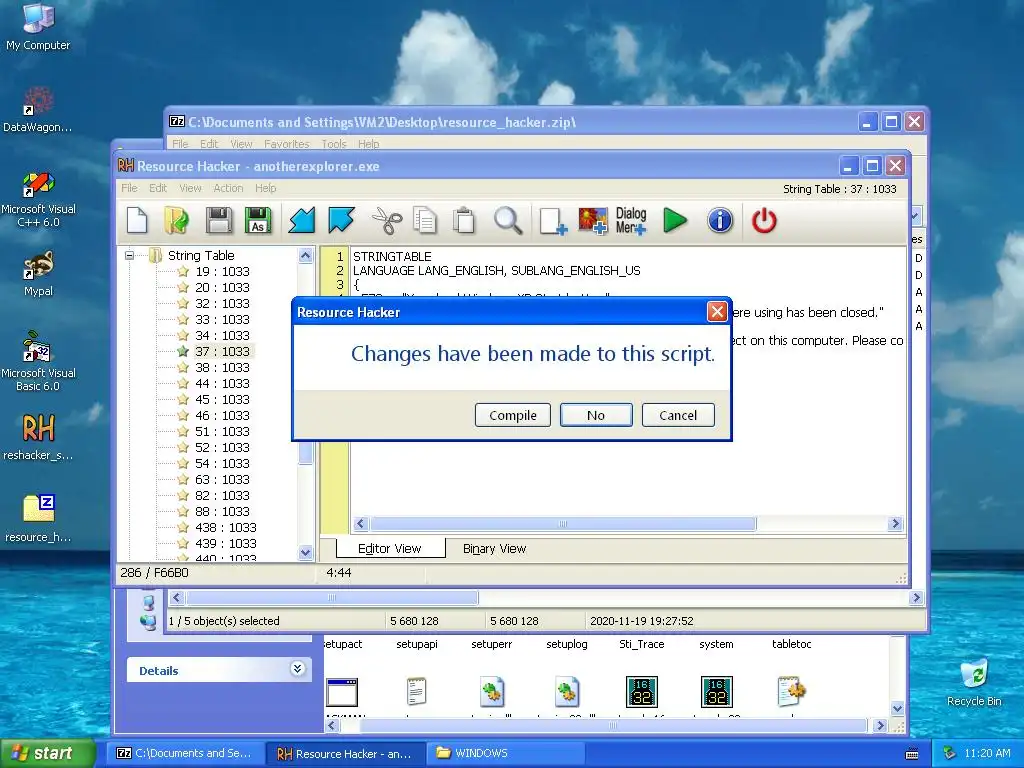Select tree item 19 : 1033
This screenshot has height=768, width=1024.
click(222, 271)
